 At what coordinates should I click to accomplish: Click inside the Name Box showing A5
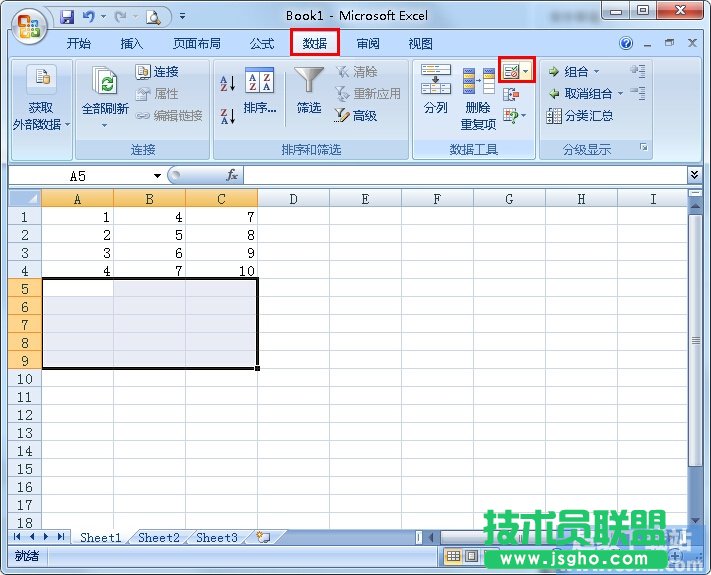pyautogui.click(x=80, y=175)
